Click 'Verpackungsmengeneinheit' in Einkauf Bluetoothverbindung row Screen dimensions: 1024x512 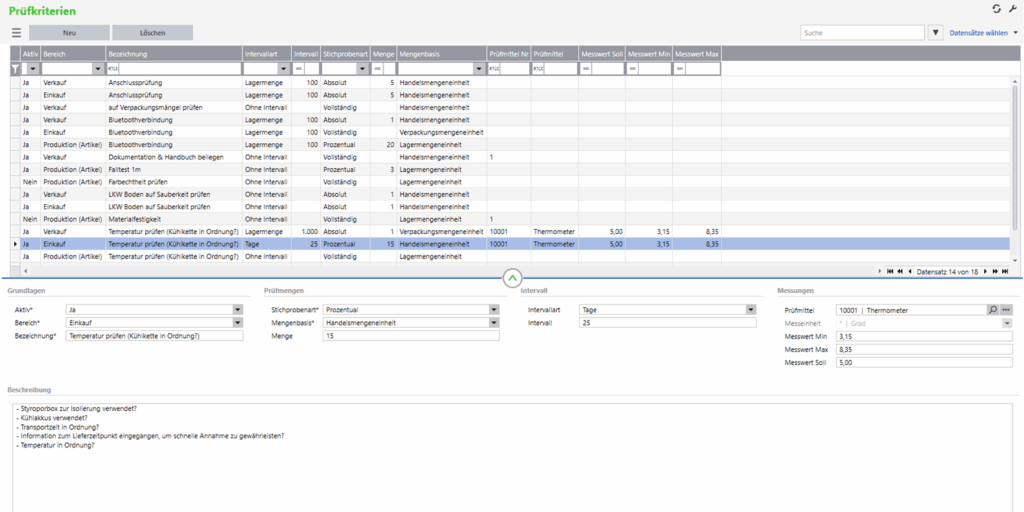pos(442,132)
